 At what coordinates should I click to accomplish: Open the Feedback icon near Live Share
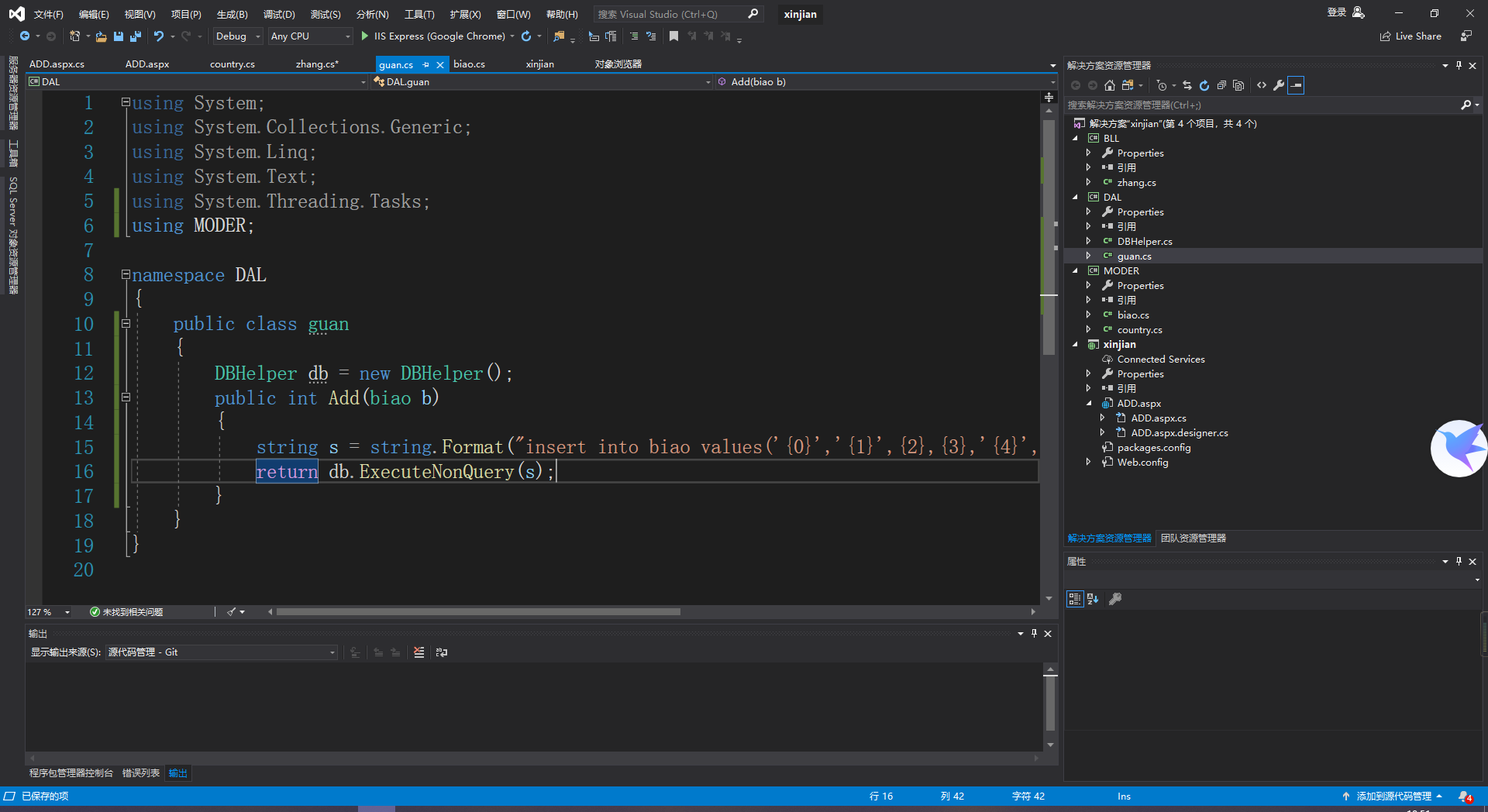point(1466,36)
